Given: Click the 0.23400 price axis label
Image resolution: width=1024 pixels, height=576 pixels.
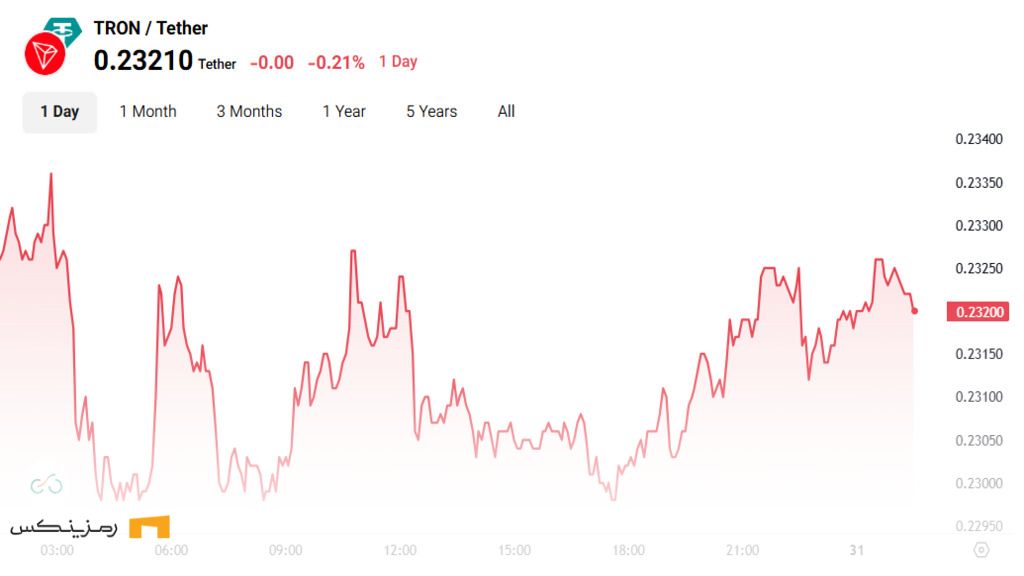Looking at the screenshot, I should click(x=980, y=139).
